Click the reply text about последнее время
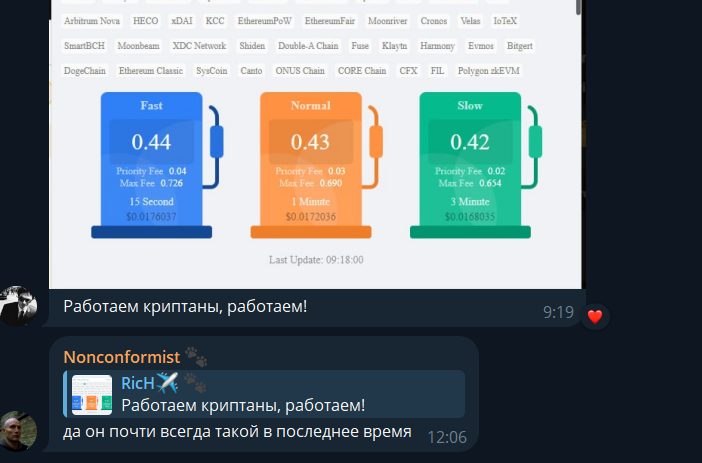This screenshot has height=463, width=702. tap(237, 432)
